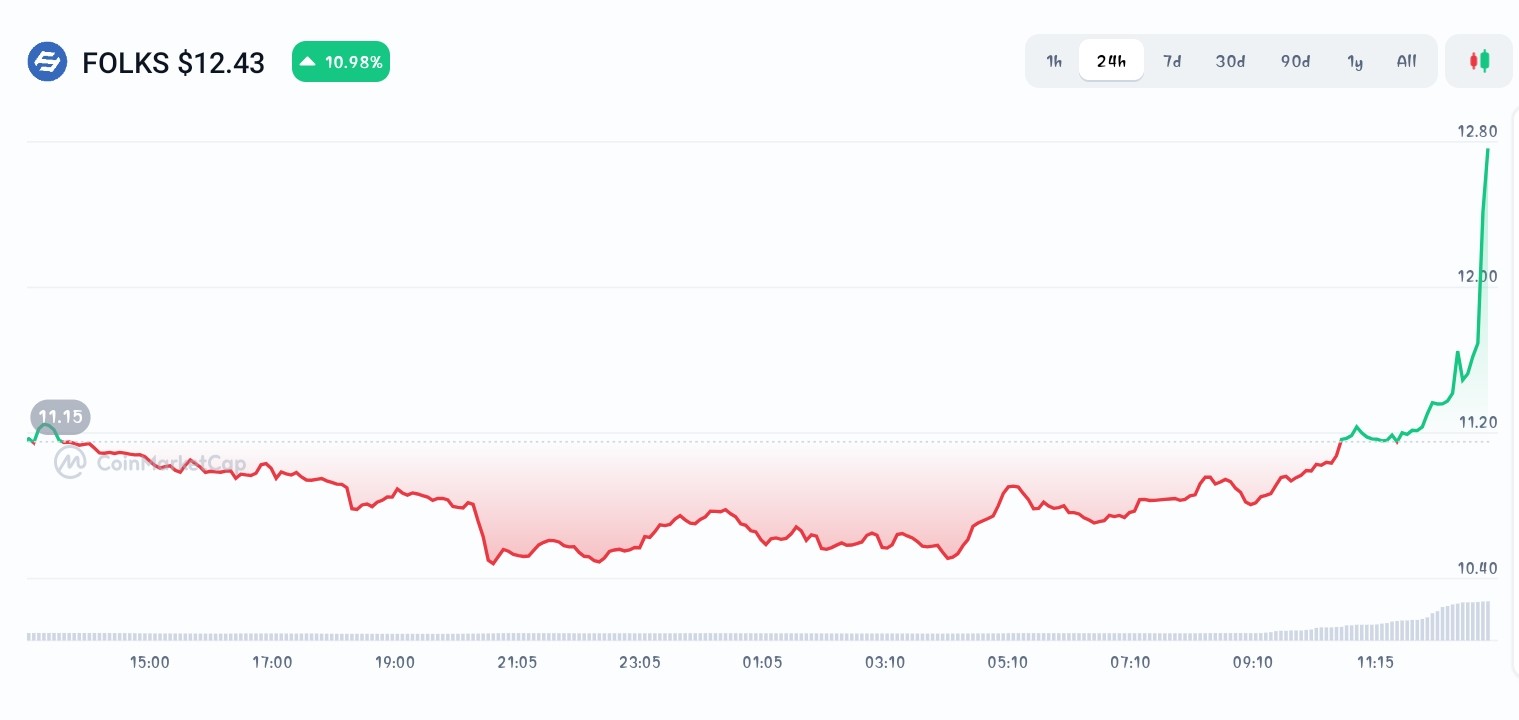Click the 19:00 time axis label
The width and height of the screenshot is (1519, 720).
395,662
